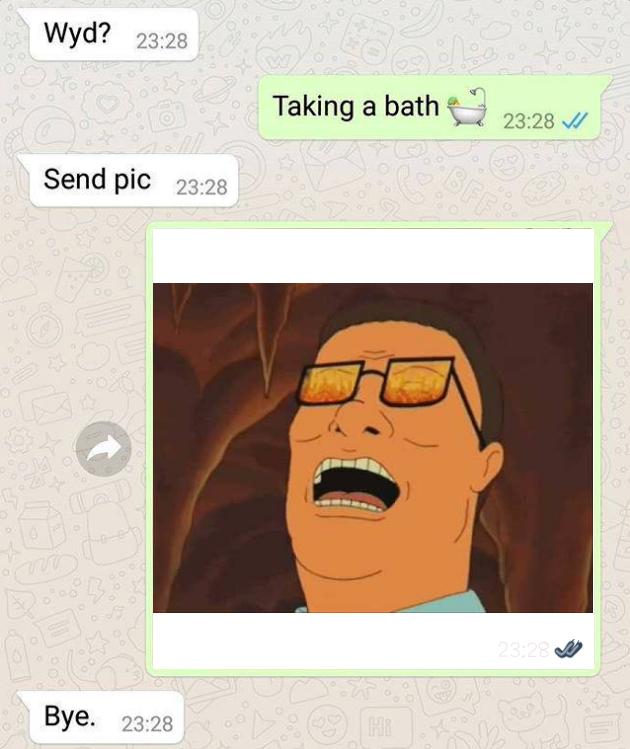This screenshot has width=630, height=749.
Task: Tap the forward arrow icon beside image
Action: click(x=103, y=449)
